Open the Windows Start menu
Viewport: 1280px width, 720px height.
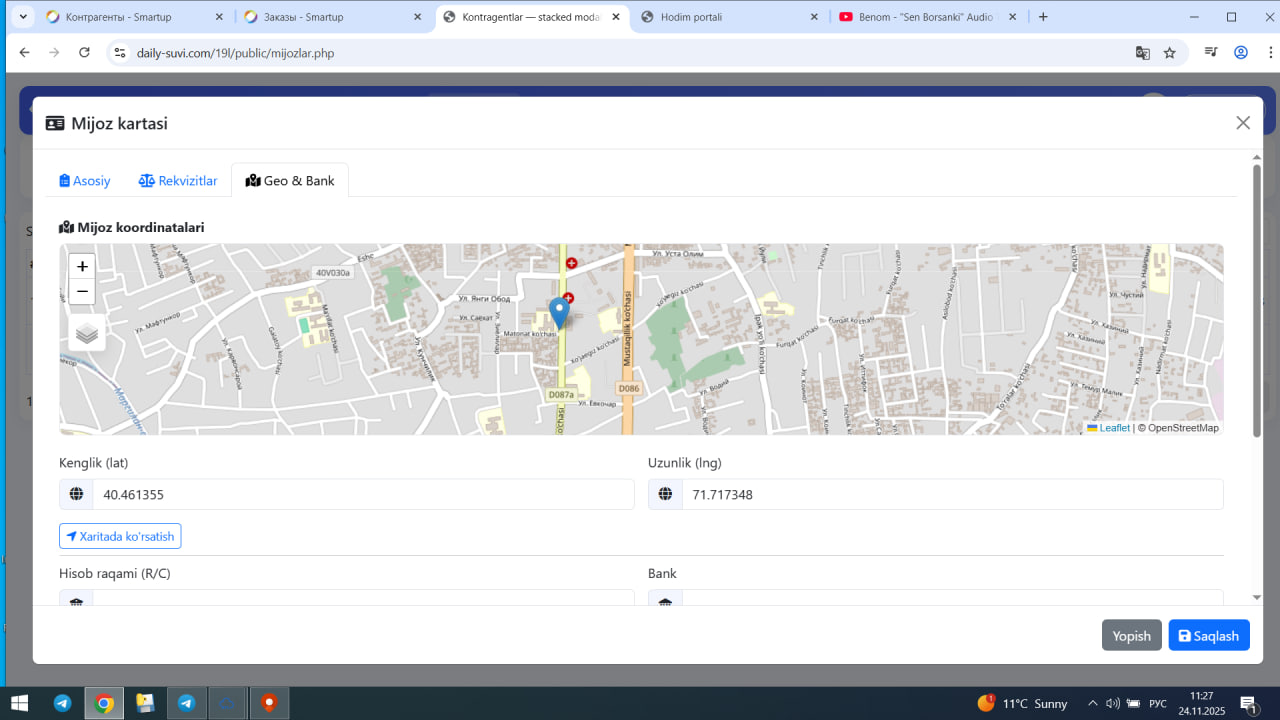[19, 703]
